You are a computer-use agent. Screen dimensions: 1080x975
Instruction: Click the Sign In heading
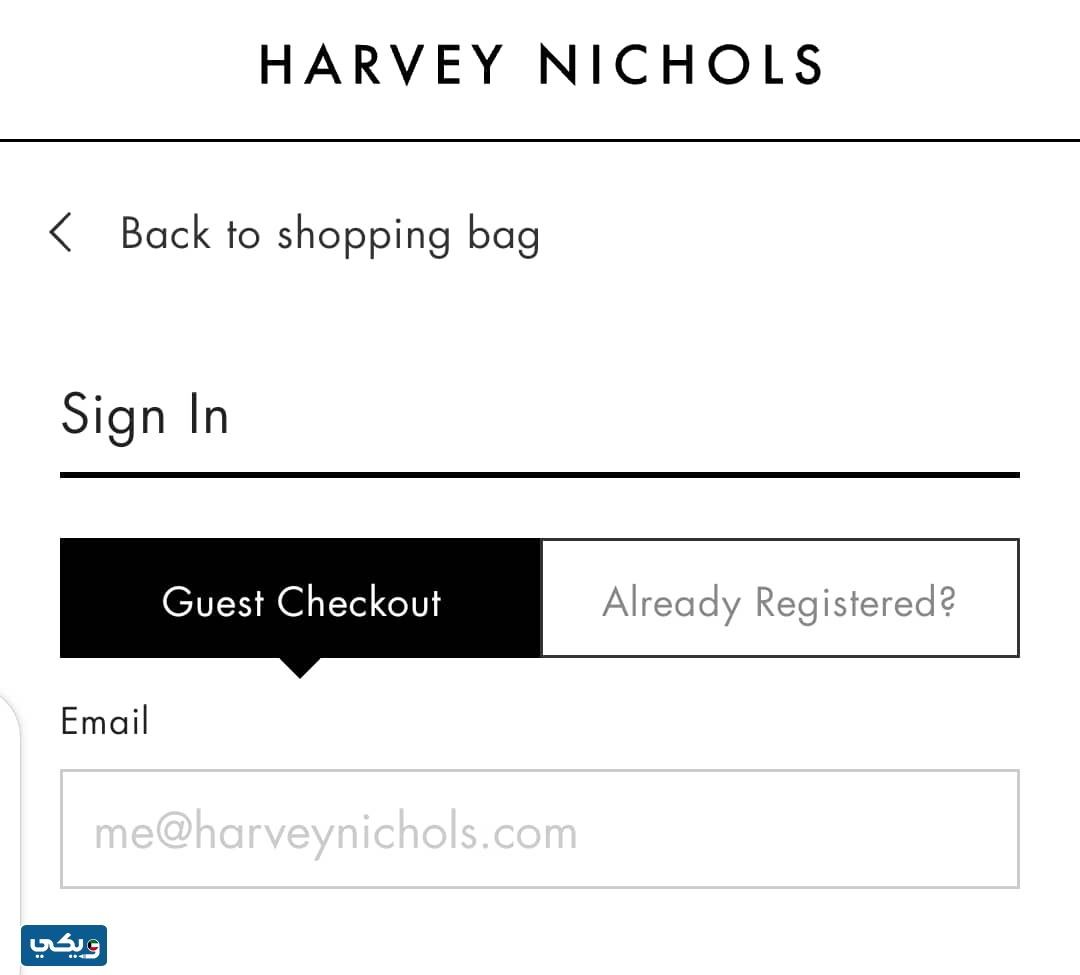coord(145,415)
